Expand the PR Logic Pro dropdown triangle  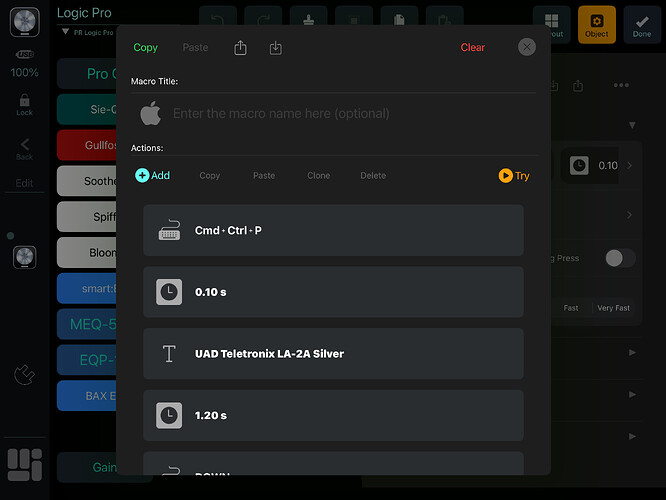[x=65, y=32]
